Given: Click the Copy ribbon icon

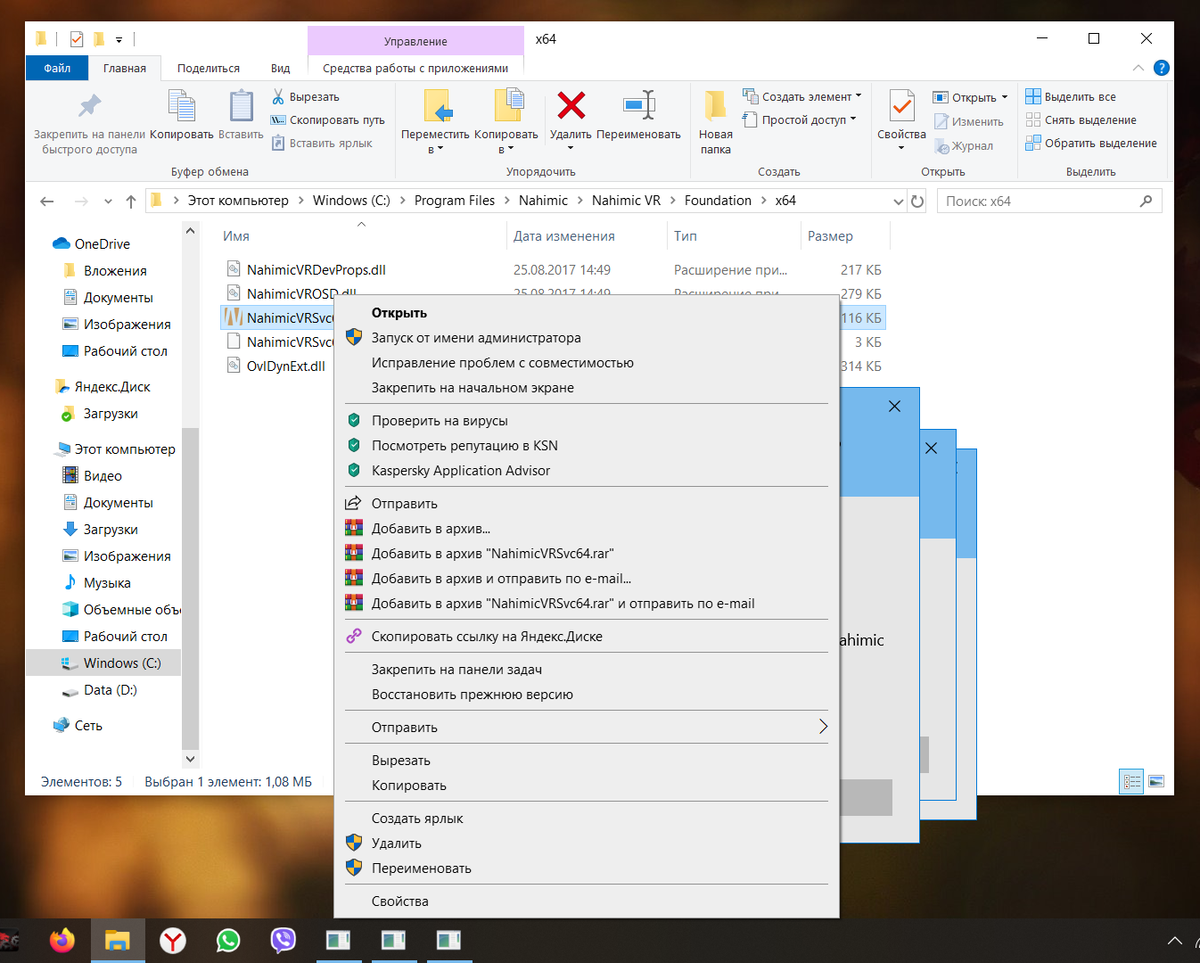Looking at the screenshot, I should [x=182, y=106].
